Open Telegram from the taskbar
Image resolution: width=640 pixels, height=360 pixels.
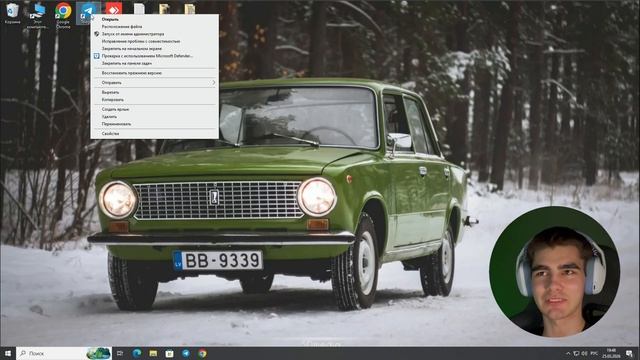coord(186,353)
